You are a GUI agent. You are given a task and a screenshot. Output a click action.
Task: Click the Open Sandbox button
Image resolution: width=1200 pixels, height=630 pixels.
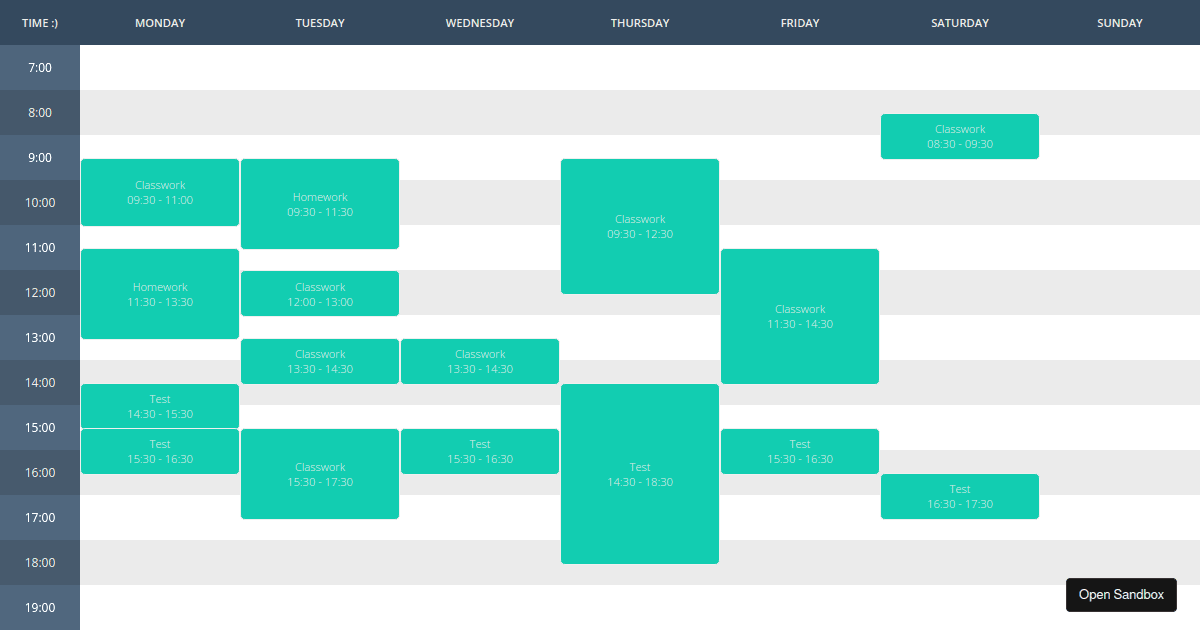(x=1121, y=594)
